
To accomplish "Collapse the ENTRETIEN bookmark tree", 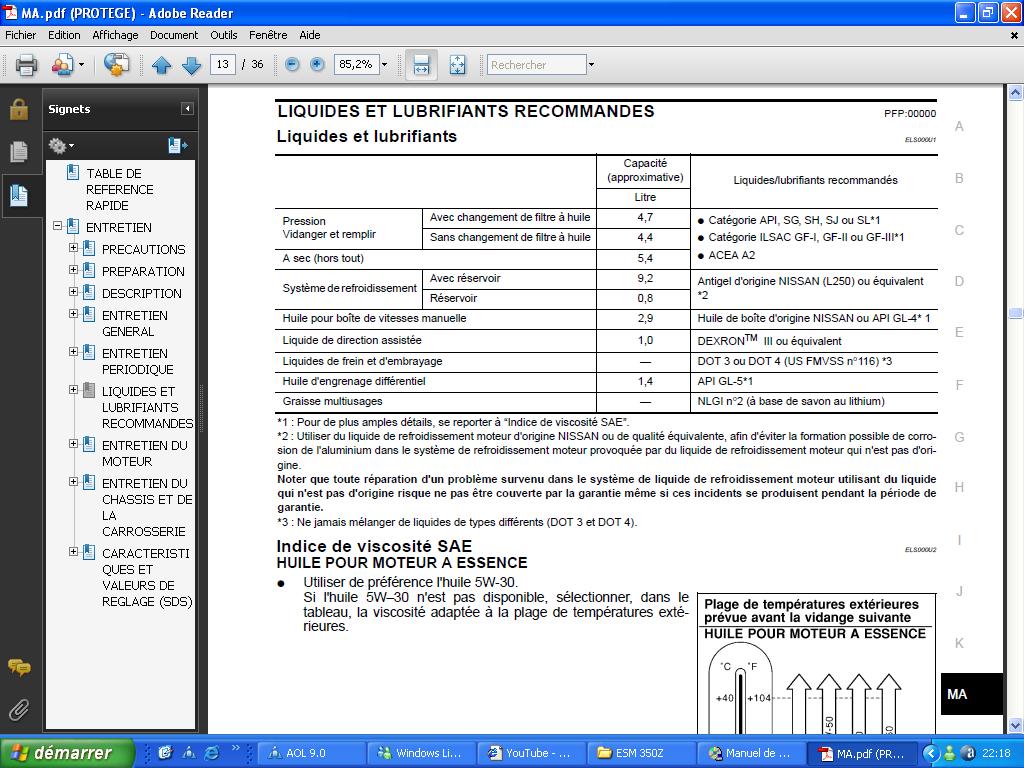I will (x=58, y=227).
